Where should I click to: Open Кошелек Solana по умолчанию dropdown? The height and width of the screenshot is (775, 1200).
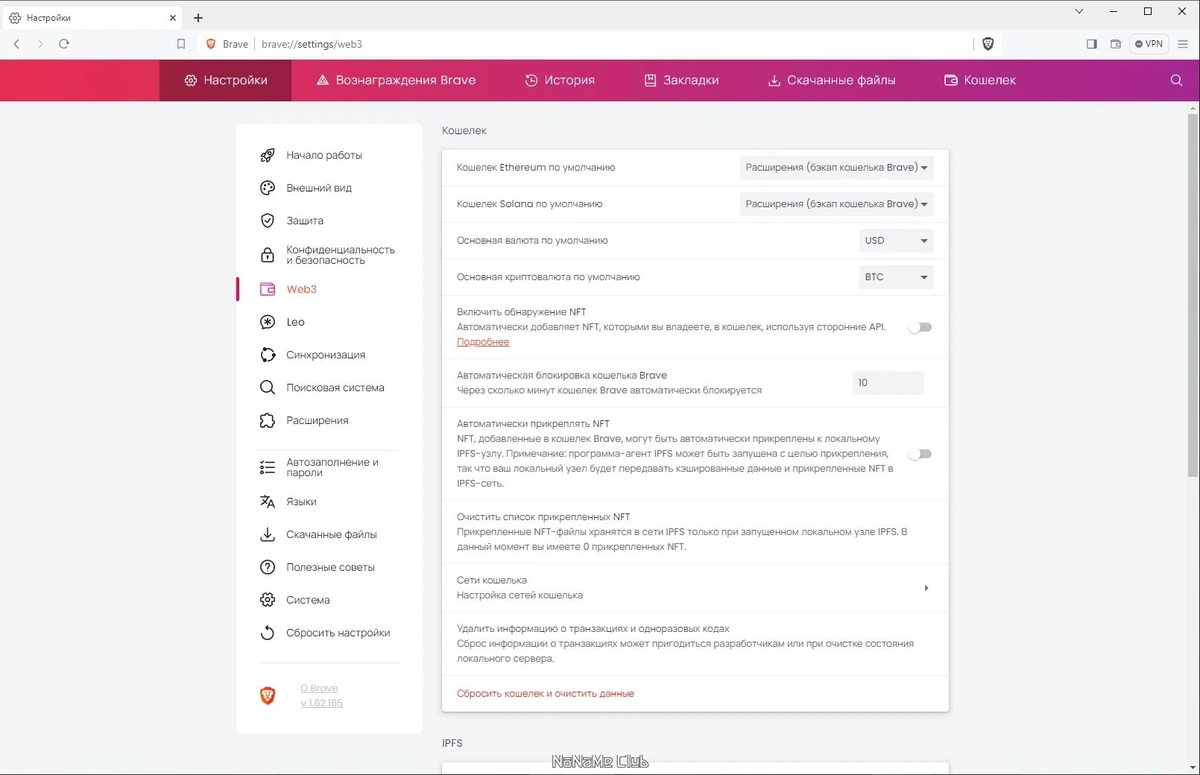coord(837,204)
